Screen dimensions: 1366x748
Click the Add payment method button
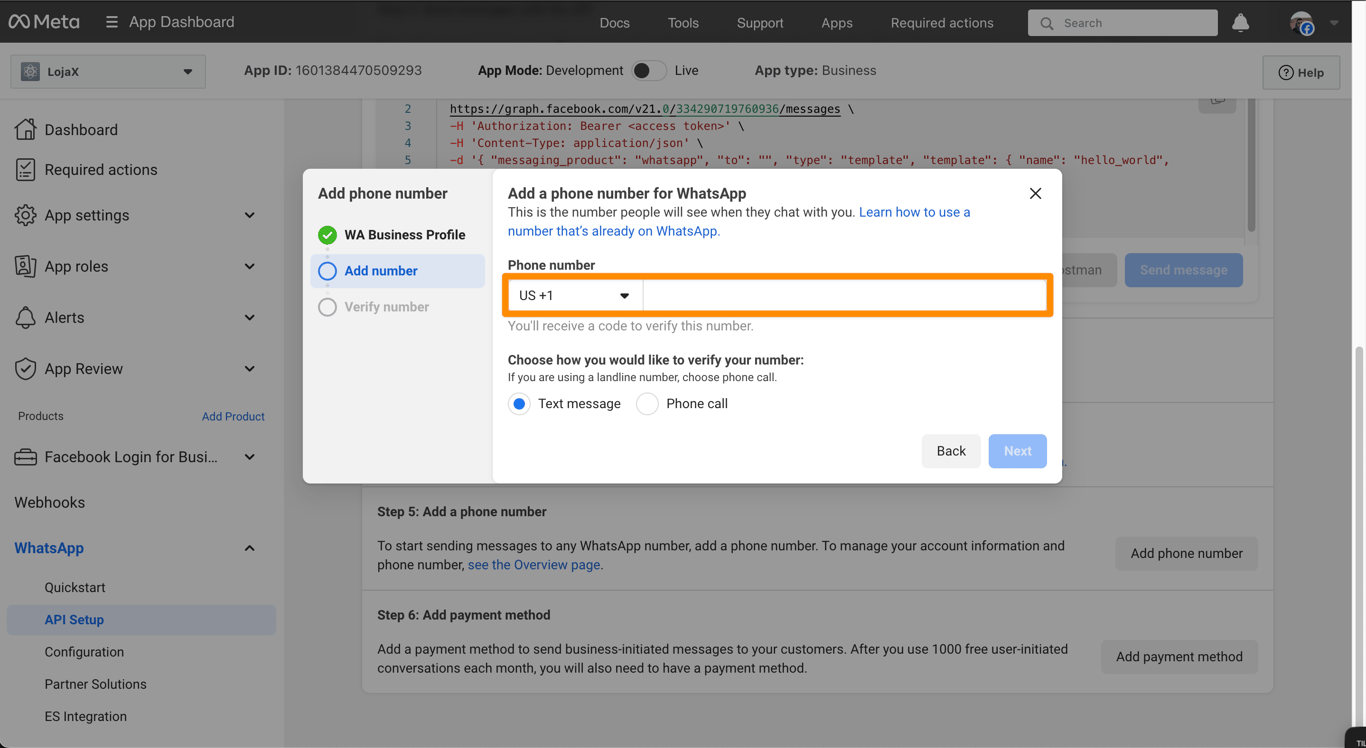tap(1179, 657)
